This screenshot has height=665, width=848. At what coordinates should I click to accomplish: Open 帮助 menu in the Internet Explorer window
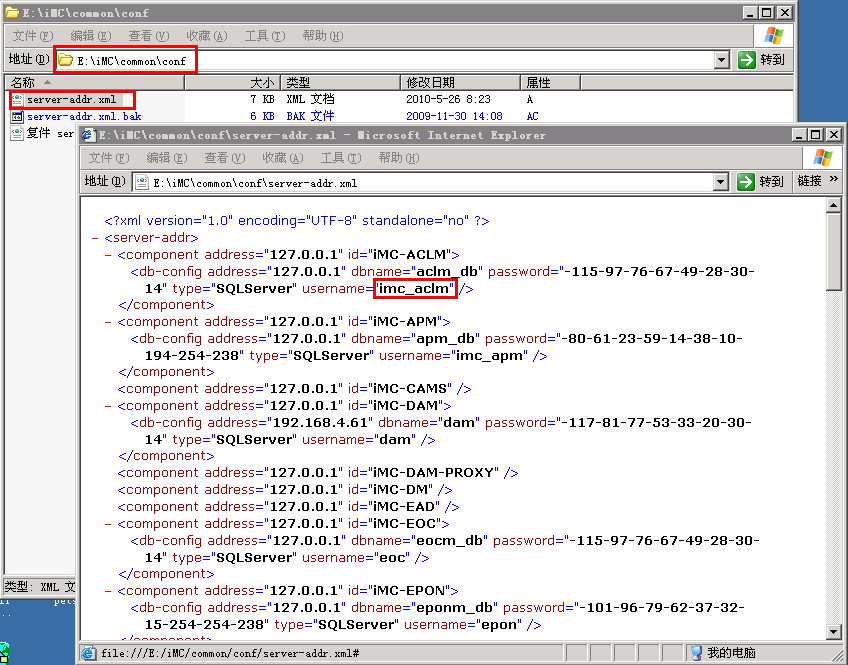pyautogui.click(x=399, y=158)
